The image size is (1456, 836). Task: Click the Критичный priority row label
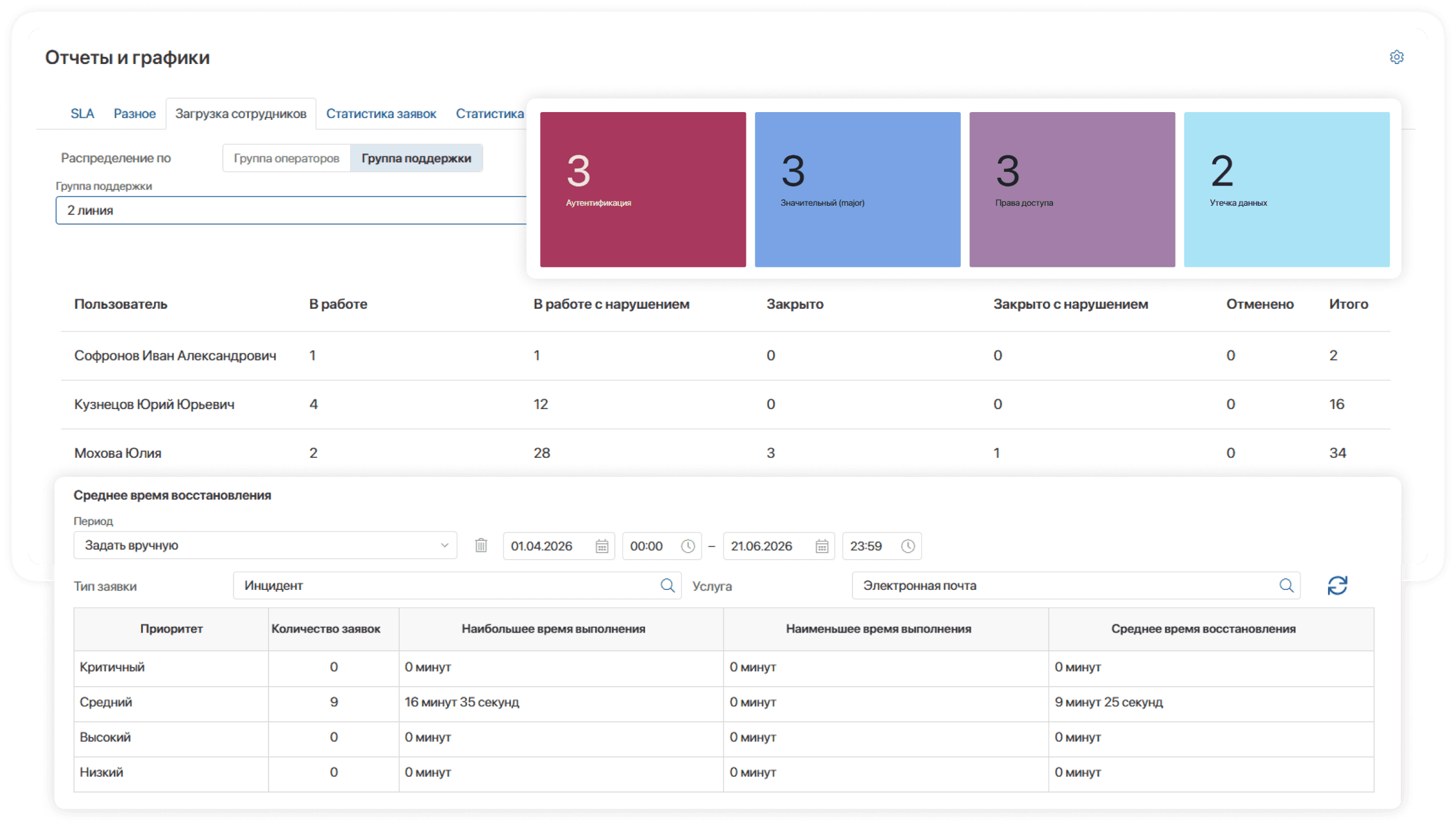[112, 667]
